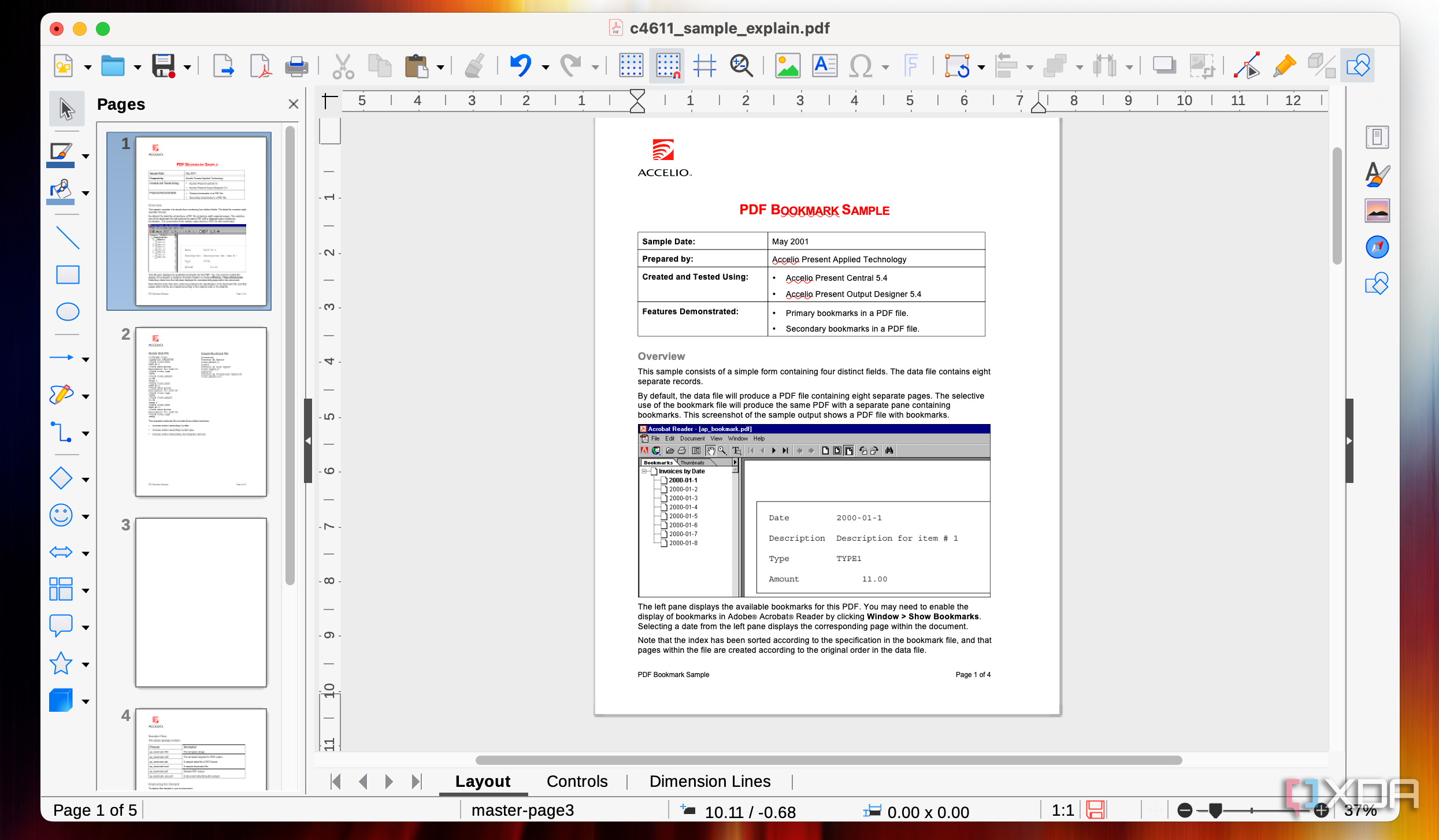This screenshot has height=840, width=1439.
Task: Go to the last layer tab
Action: [x=417, y=782]
